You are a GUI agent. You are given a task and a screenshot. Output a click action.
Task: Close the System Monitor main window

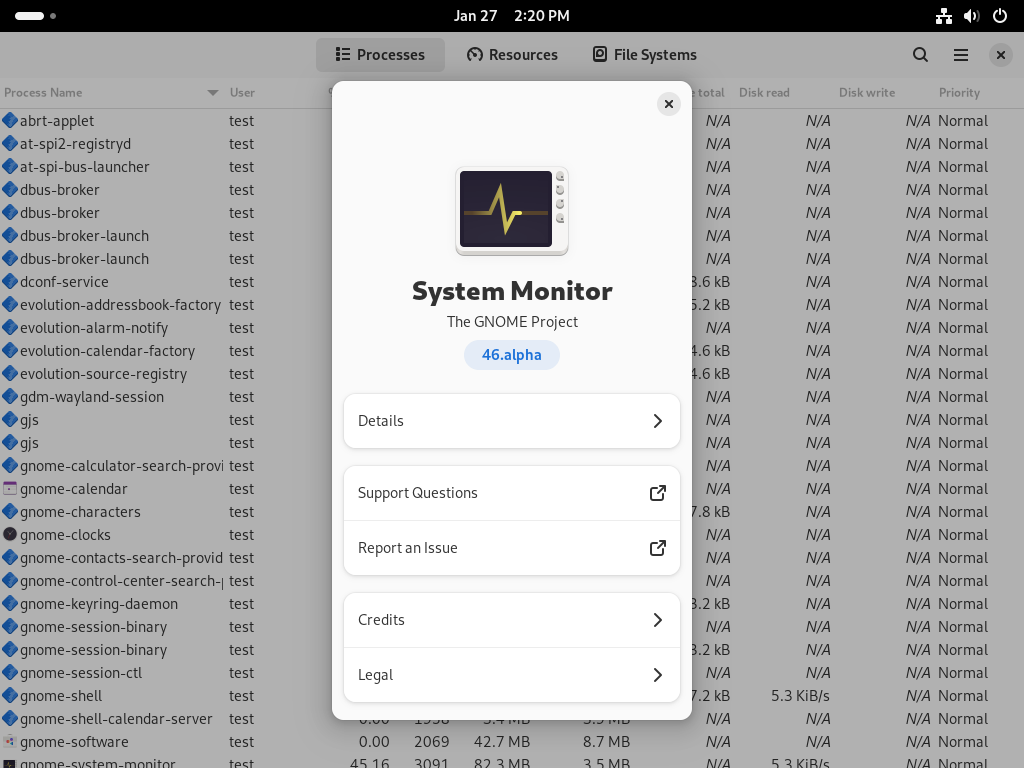(x=1000, y=55)
